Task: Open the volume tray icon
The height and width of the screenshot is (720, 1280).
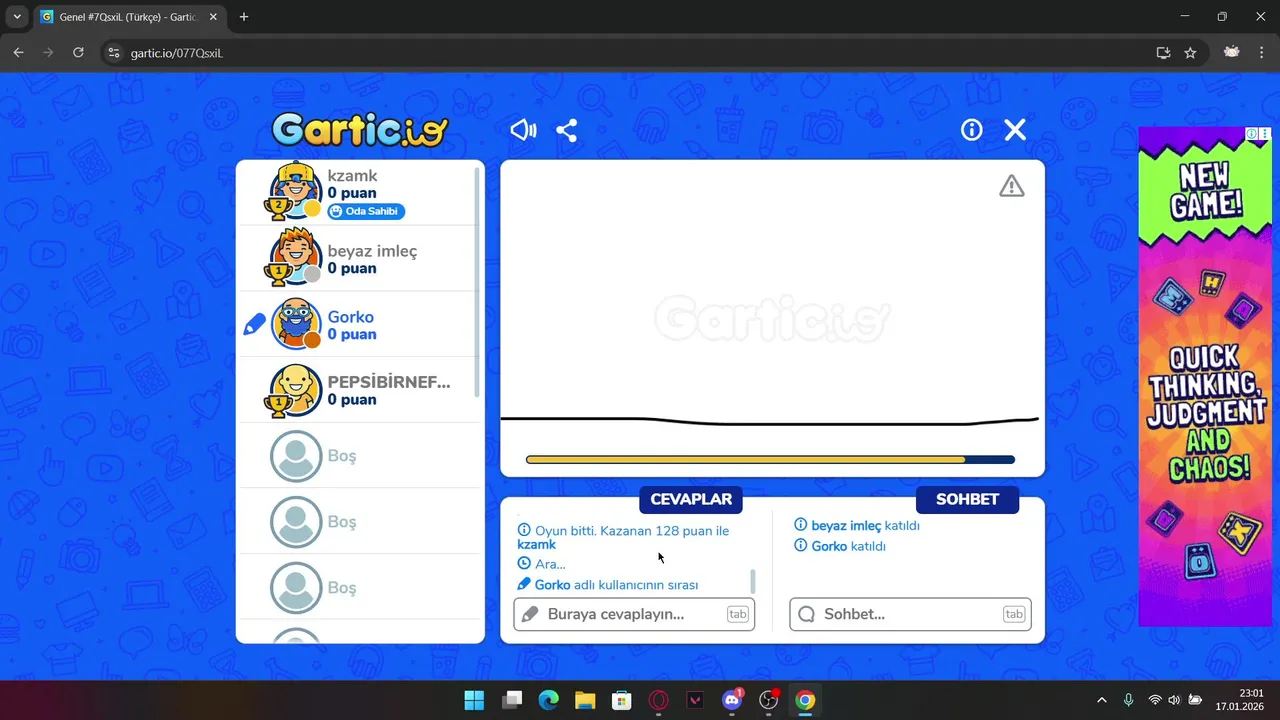Action: pyautogui.click(x=1174, y=700)
